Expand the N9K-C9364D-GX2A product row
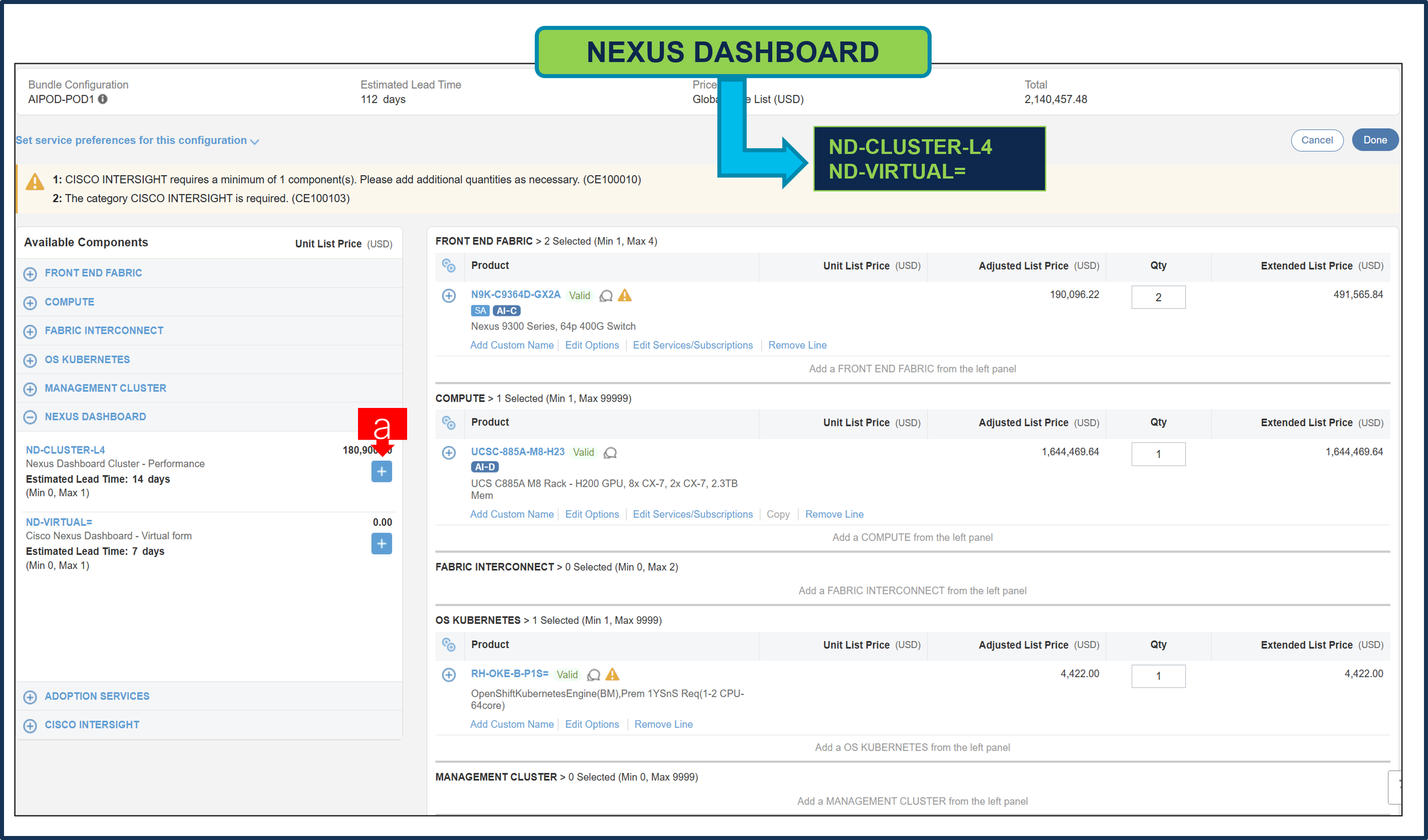Screen dimensions: 1428x840 click(x=449, y=295)
